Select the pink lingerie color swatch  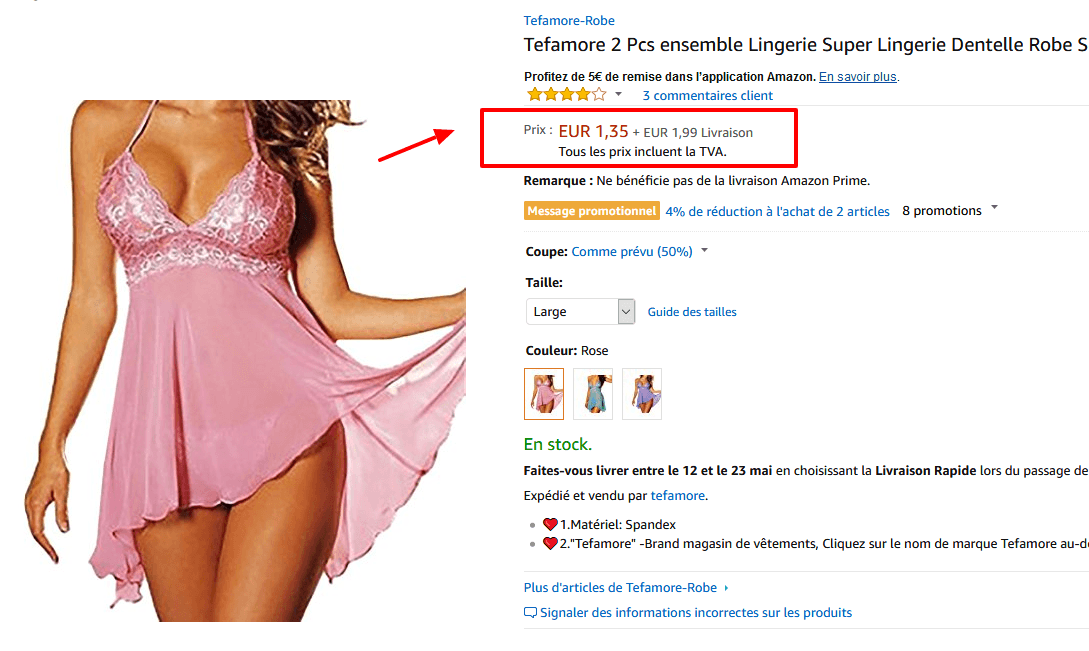tap(543, 394)
